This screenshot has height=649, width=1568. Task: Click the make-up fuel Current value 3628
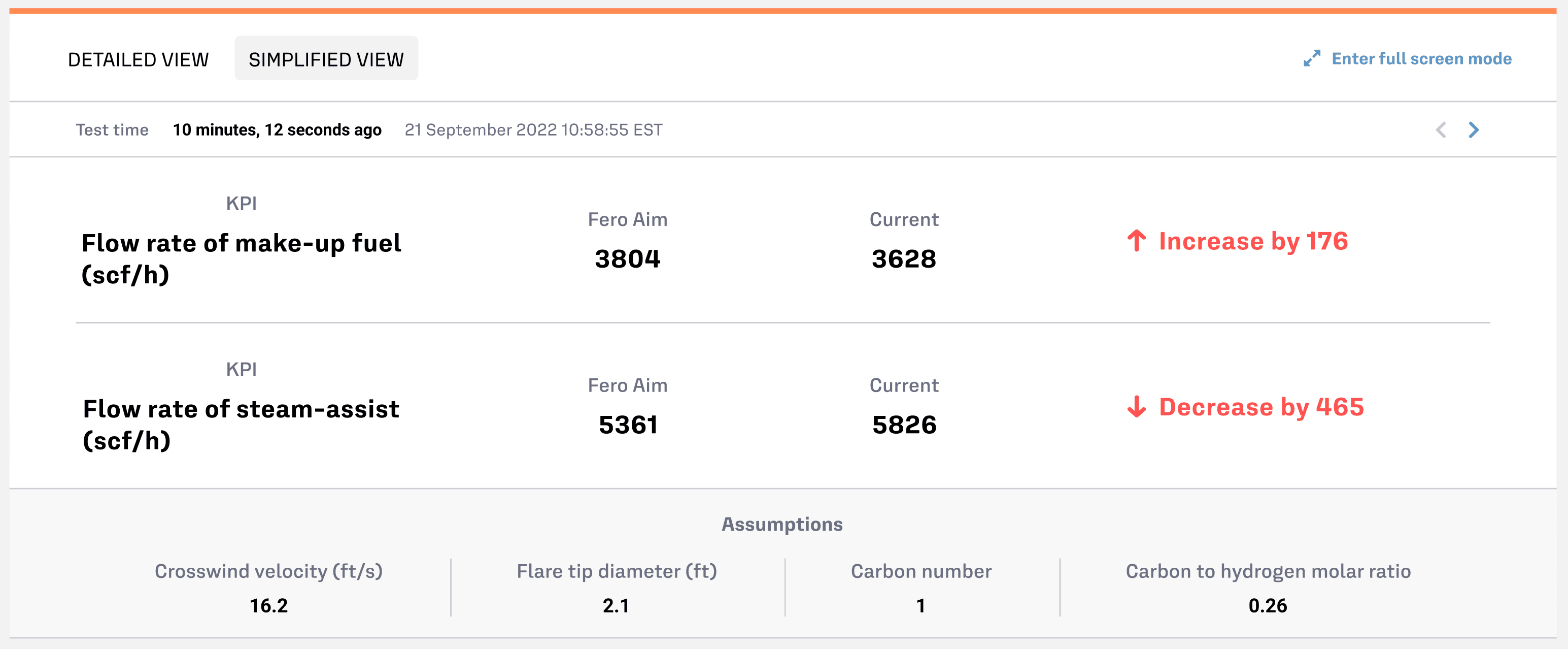coord(904,259)
